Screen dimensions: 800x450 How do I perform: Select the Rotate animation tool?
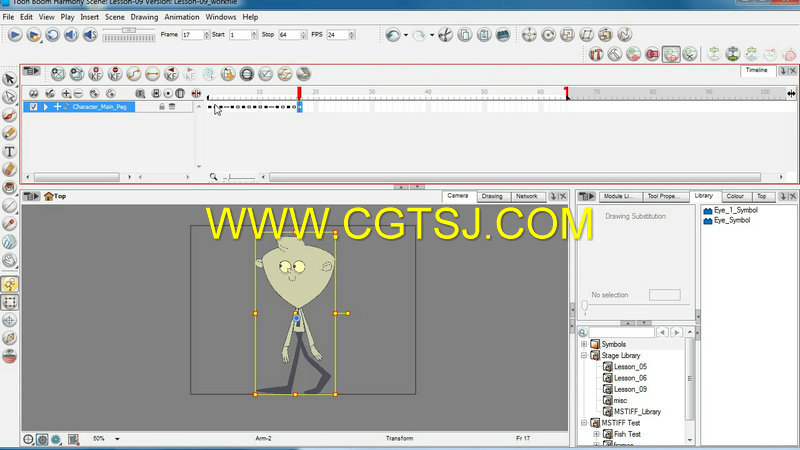[x=548, y=35]
